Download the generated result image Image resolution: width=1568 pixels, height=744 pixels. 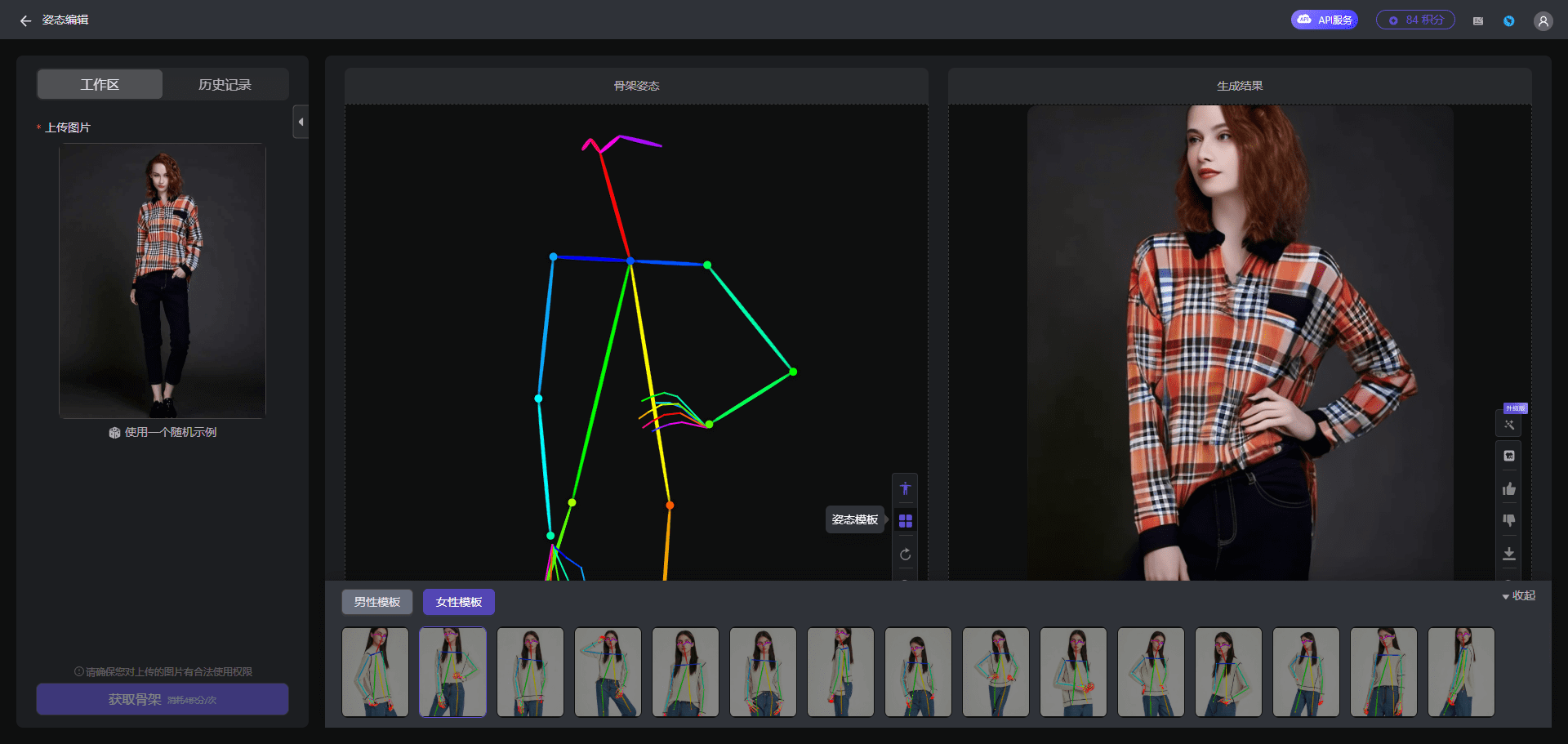1509,553
